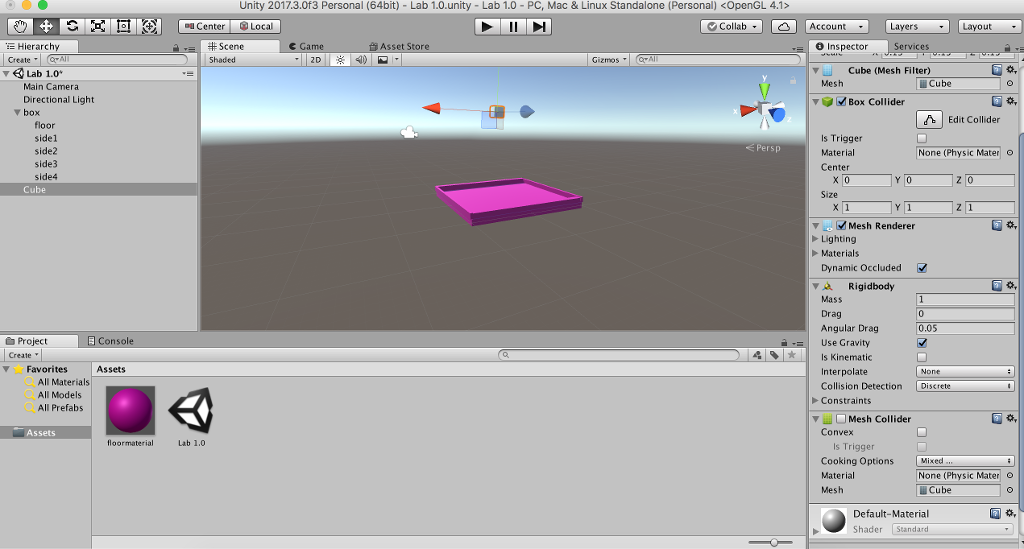
Task: Open the Layers dropdown
Action: (917, 26)
